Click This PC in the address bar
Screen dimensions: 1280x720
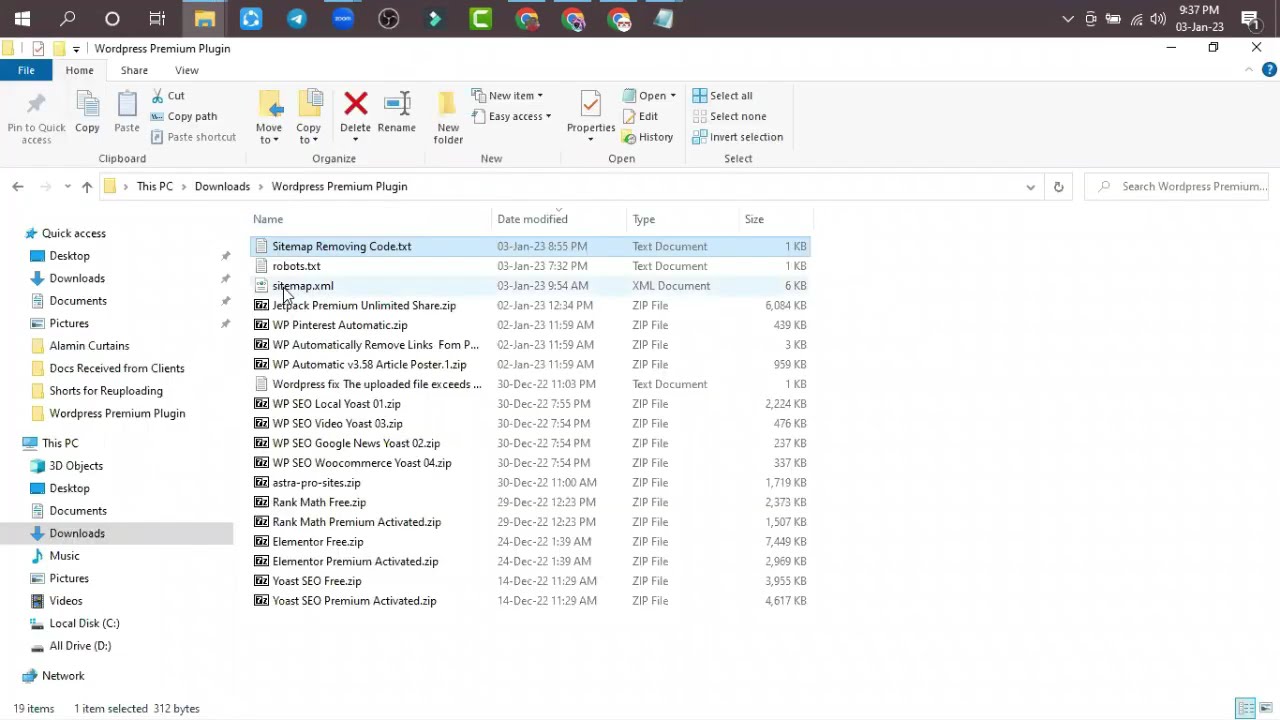coord(155,186)
